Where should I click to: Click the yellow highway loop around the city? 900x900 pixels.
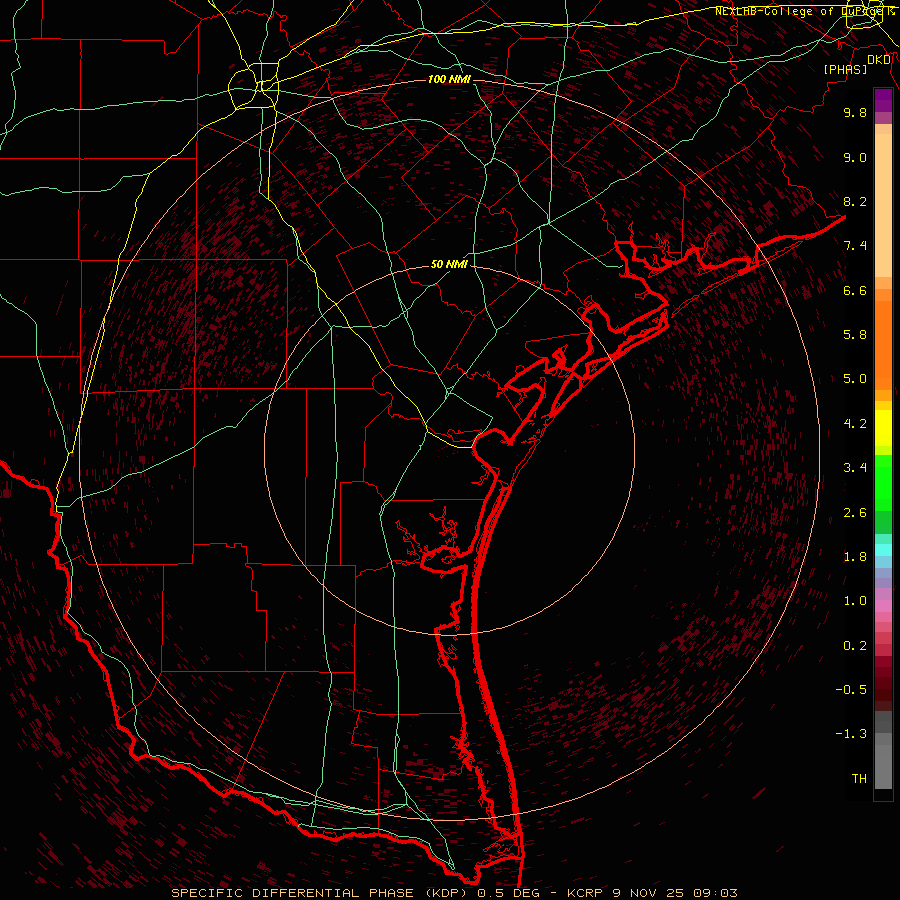click(x=254, y=88)
